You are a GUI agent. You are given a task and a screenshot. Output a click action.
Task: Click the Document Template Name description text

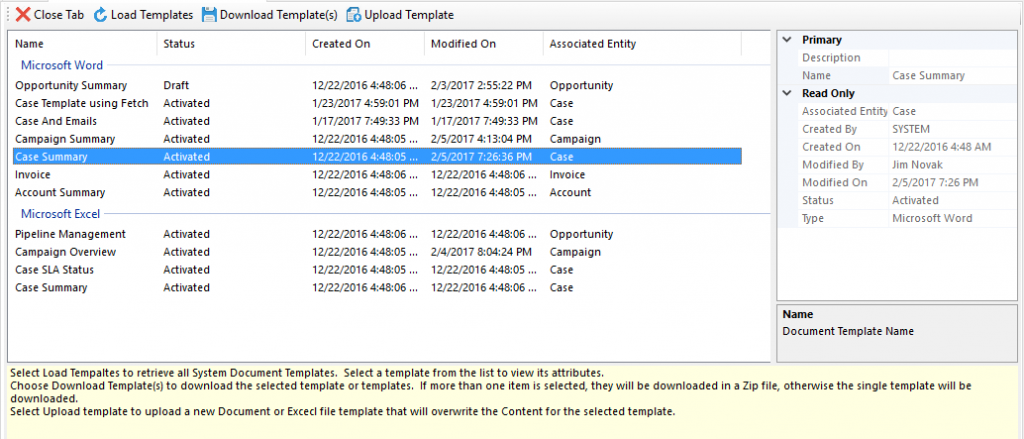click(848, 331)
